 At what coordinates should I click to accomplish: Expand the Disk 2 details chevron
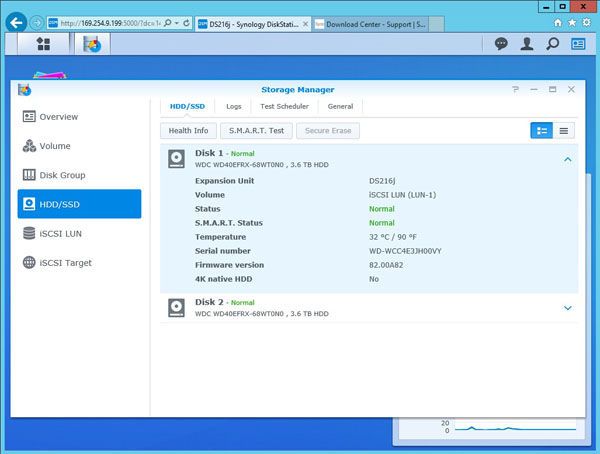point(567,308)
